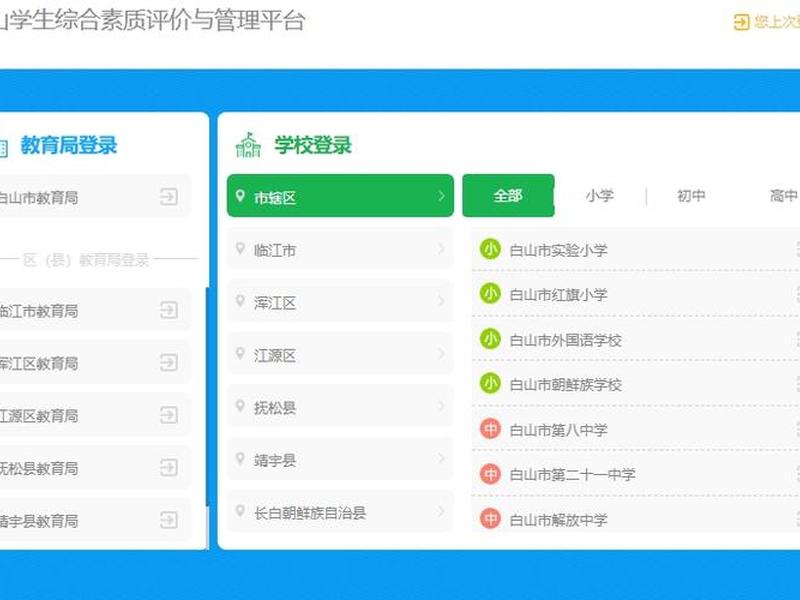The width and height of the screenshot is (800, 600).
Task: Click the 教育局登录 panel scrollbar
Action: [207, 396]
